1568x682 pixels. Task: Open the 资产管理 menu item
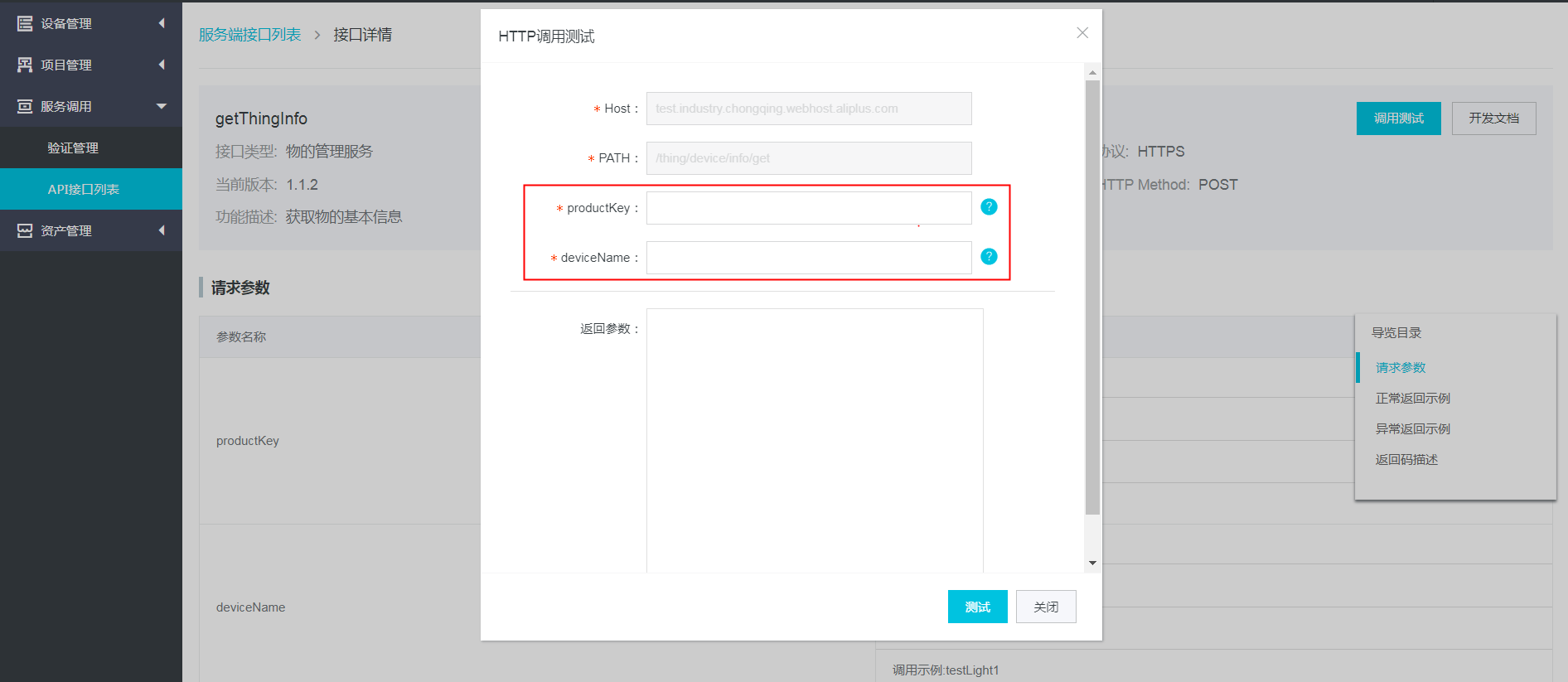coord(91,230)
